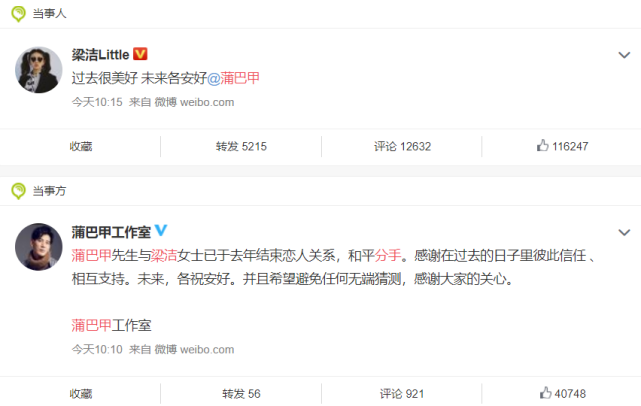Click the green bubble icon next to 当事人
The width and height of the screenshot is (641, 406).
pyautogui.click(x=18, y=14)
